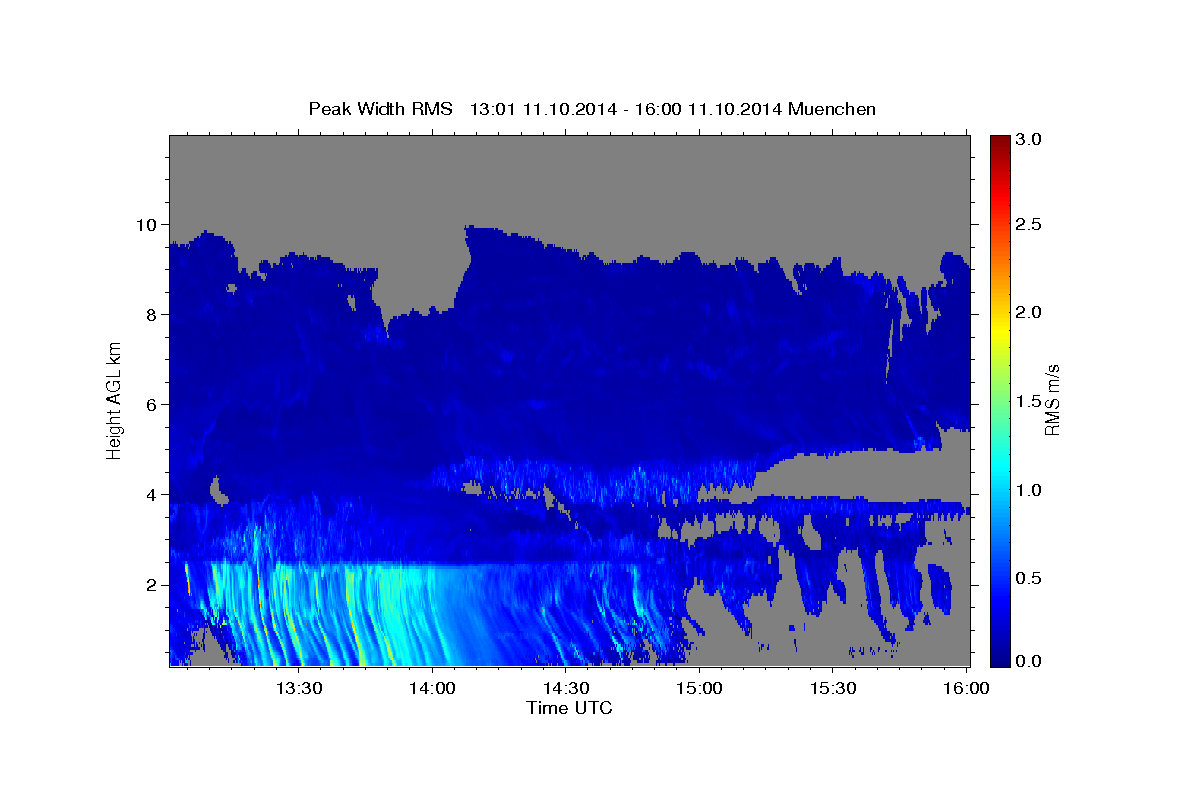Click the colorbar value 0.5
The width and height of the screenshot is (1200, 800).
(1030, 577)
